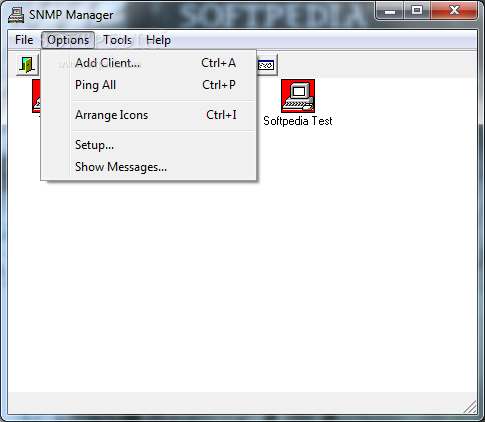Screen dimensions: 485x422
Task: Maximize the SNMP Manager window
Action: click(417, 11)
